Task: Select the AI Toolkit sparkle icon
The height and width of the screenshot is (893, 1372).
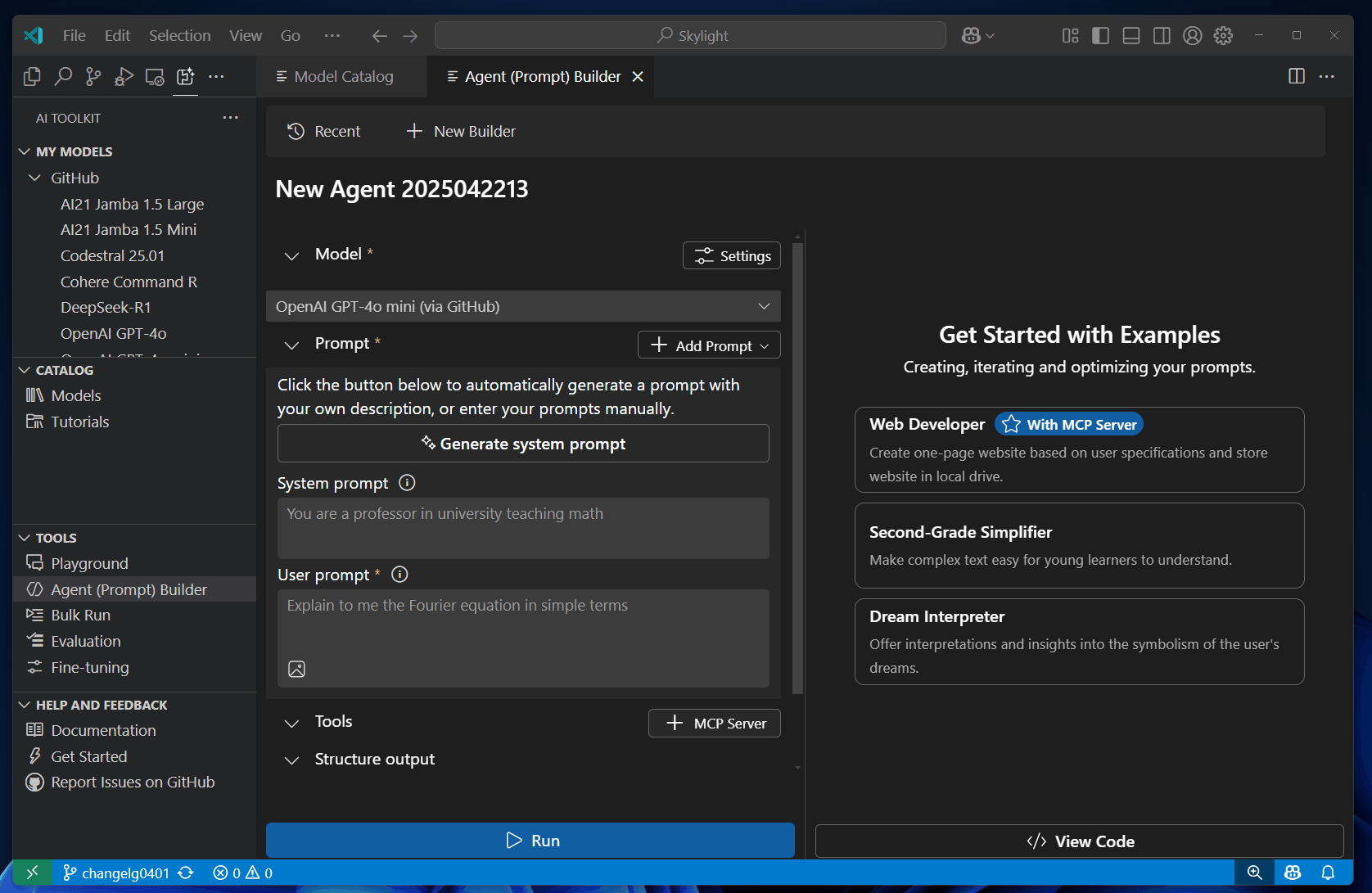Action: 185,76
